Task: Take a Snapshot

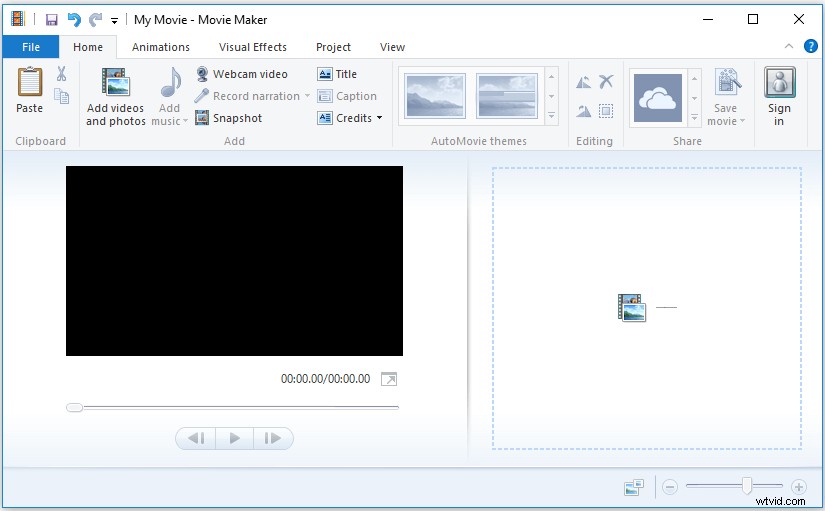Action: pyautogui.click(x=228, y=118)
